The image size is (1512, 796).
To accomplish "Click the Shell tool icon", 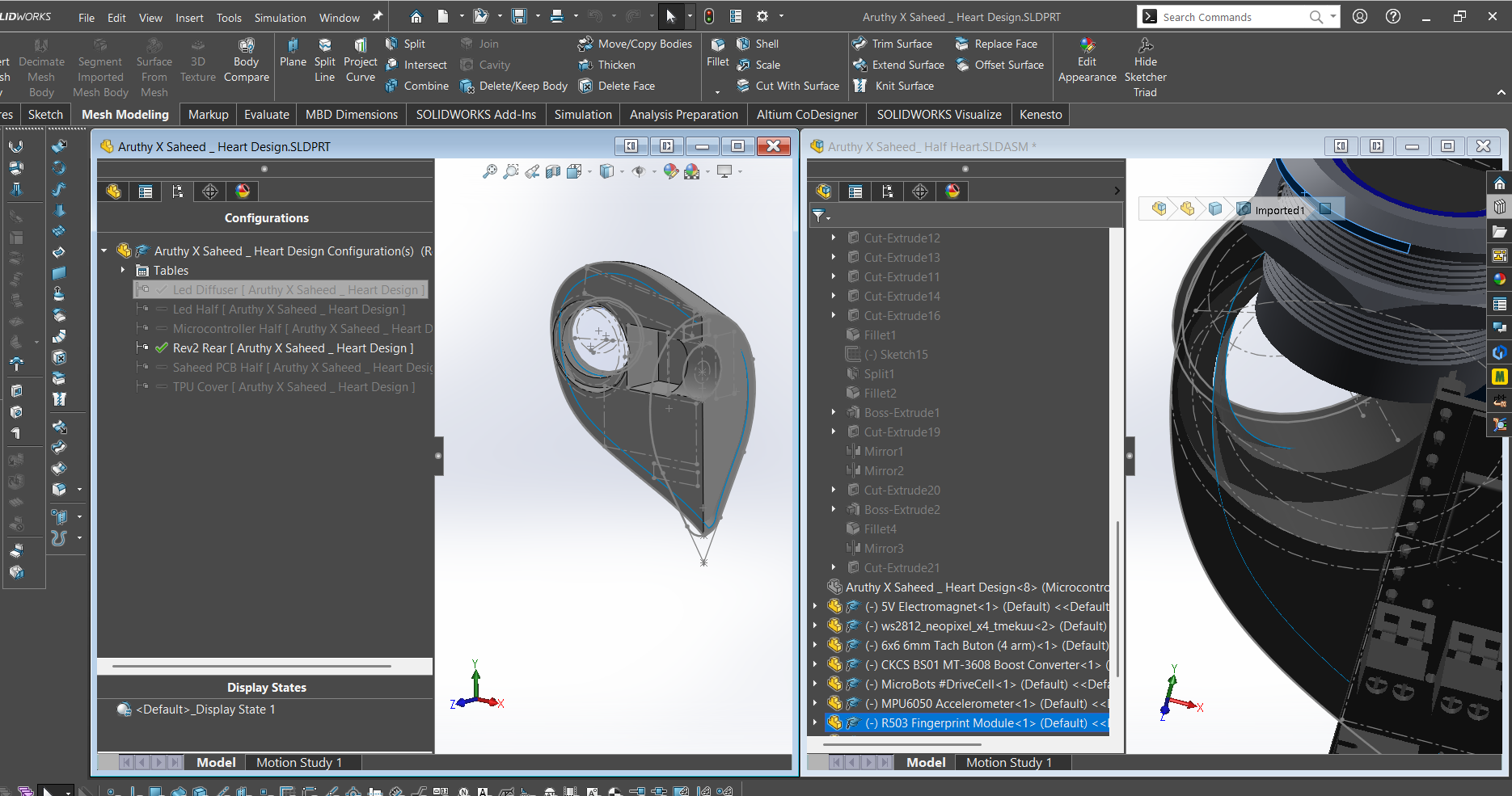I will [744, 44].
